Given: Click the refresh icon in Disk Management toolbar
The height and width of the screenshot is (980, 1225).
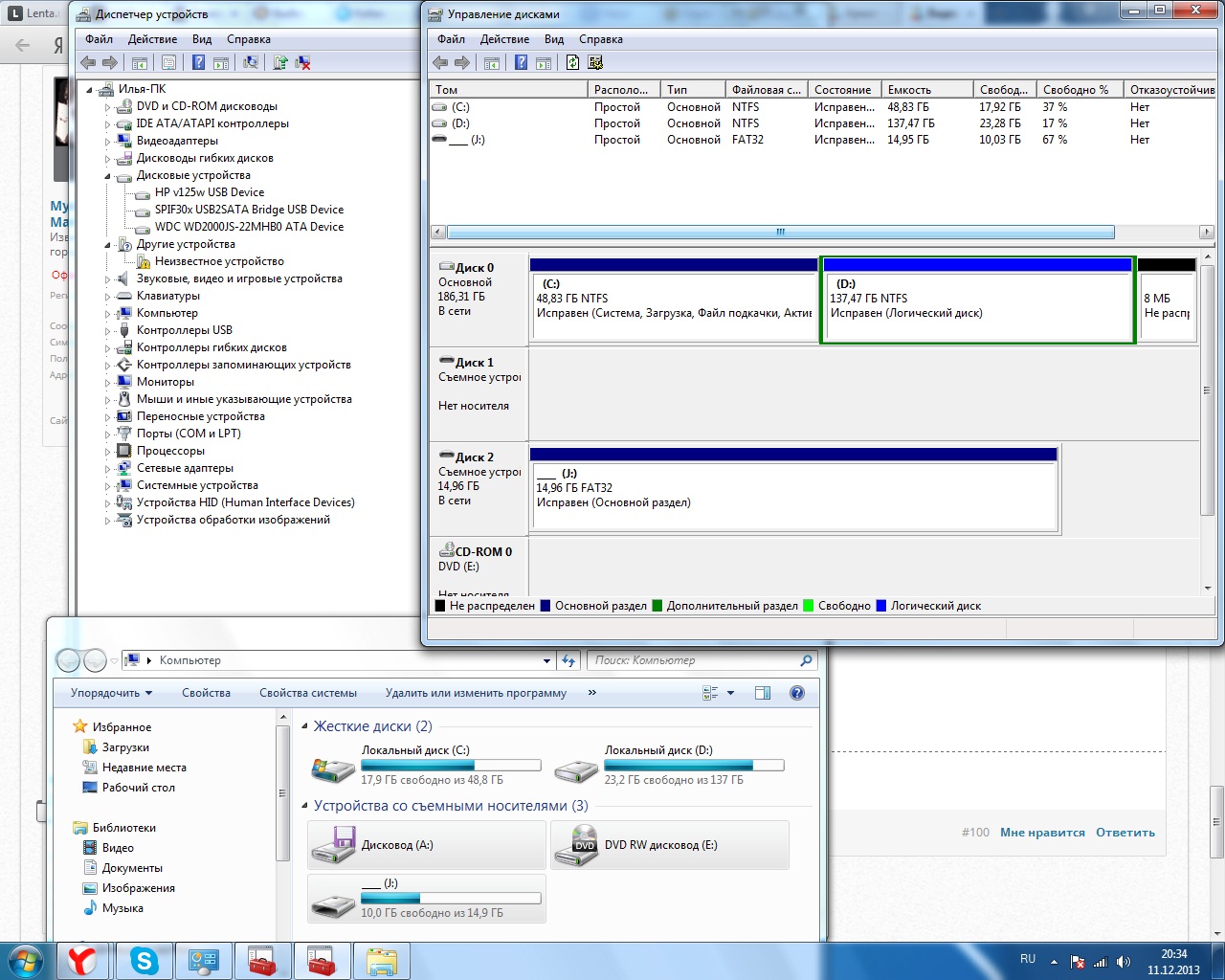Looking at the screenshot, I should pos(572,63).
